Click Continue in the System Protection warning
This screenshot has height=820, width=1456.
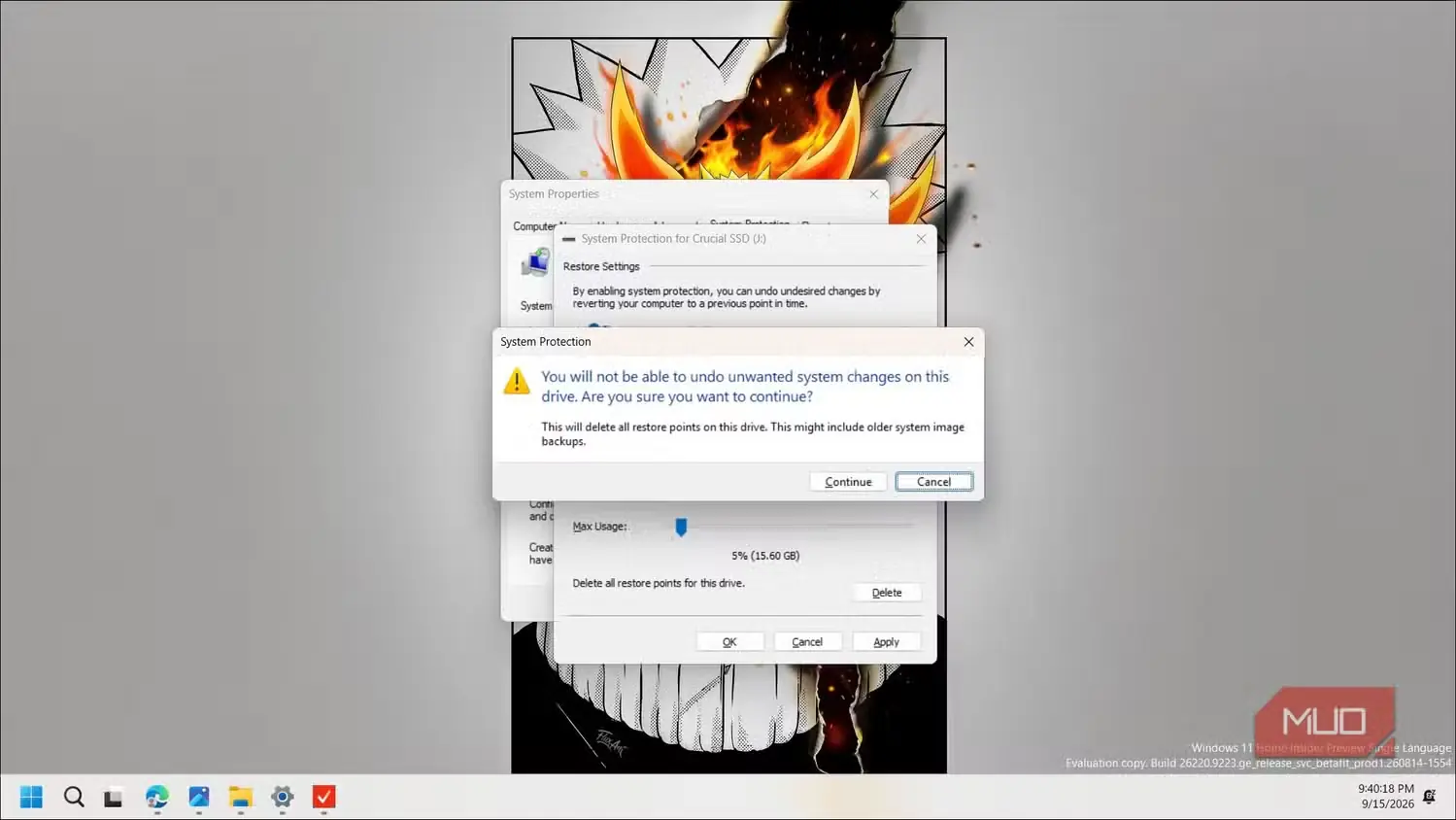848,482
